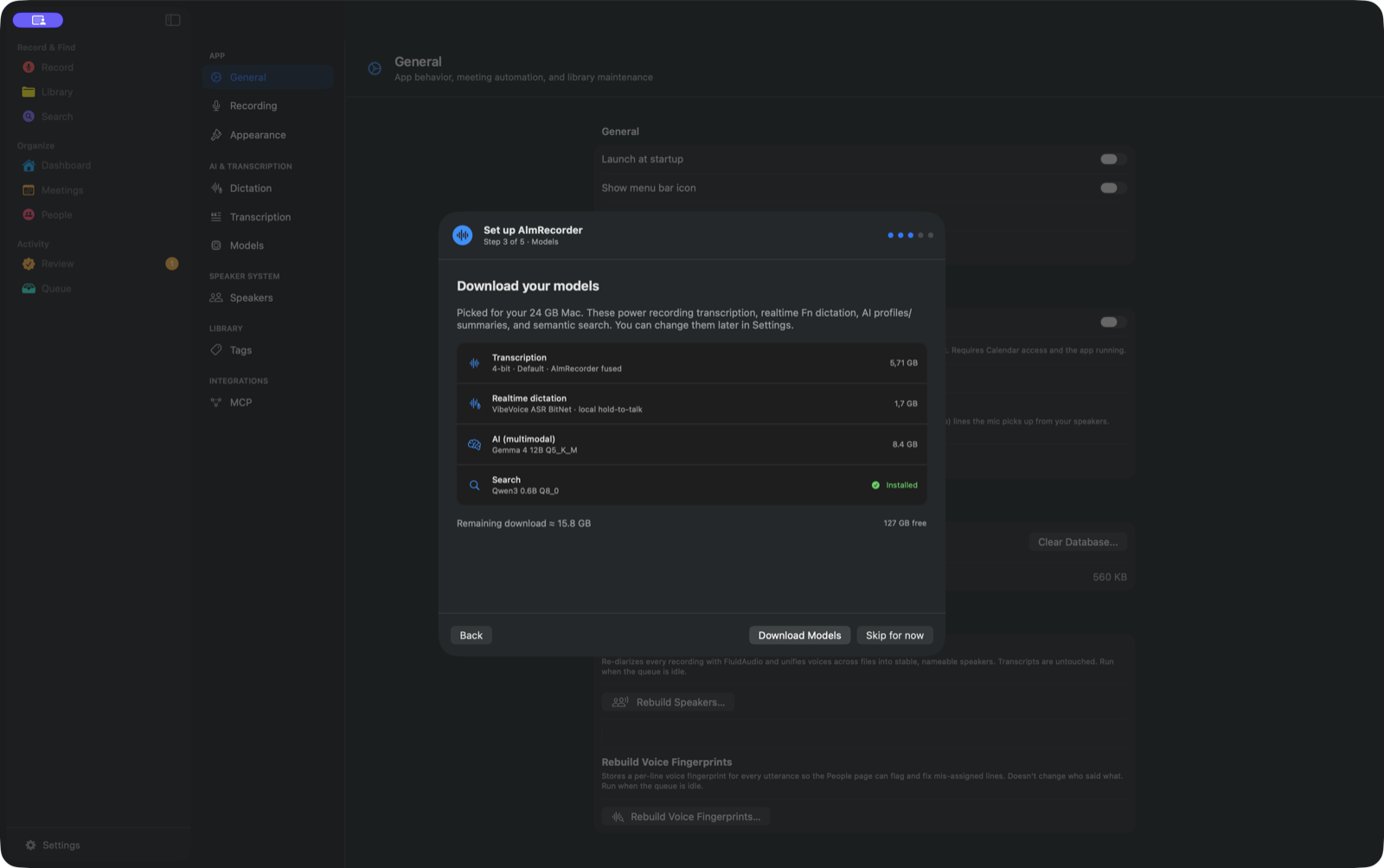1384x868 pixels.
Task: Click Rebuild Speakers button
Action: (x=668, y=702)
